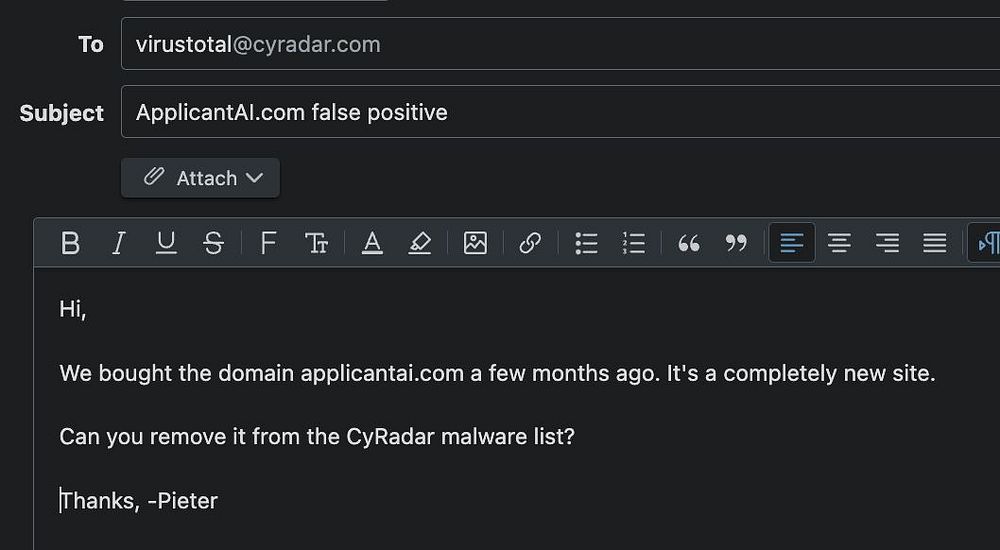Open the font family picker

tap(268, 243)
